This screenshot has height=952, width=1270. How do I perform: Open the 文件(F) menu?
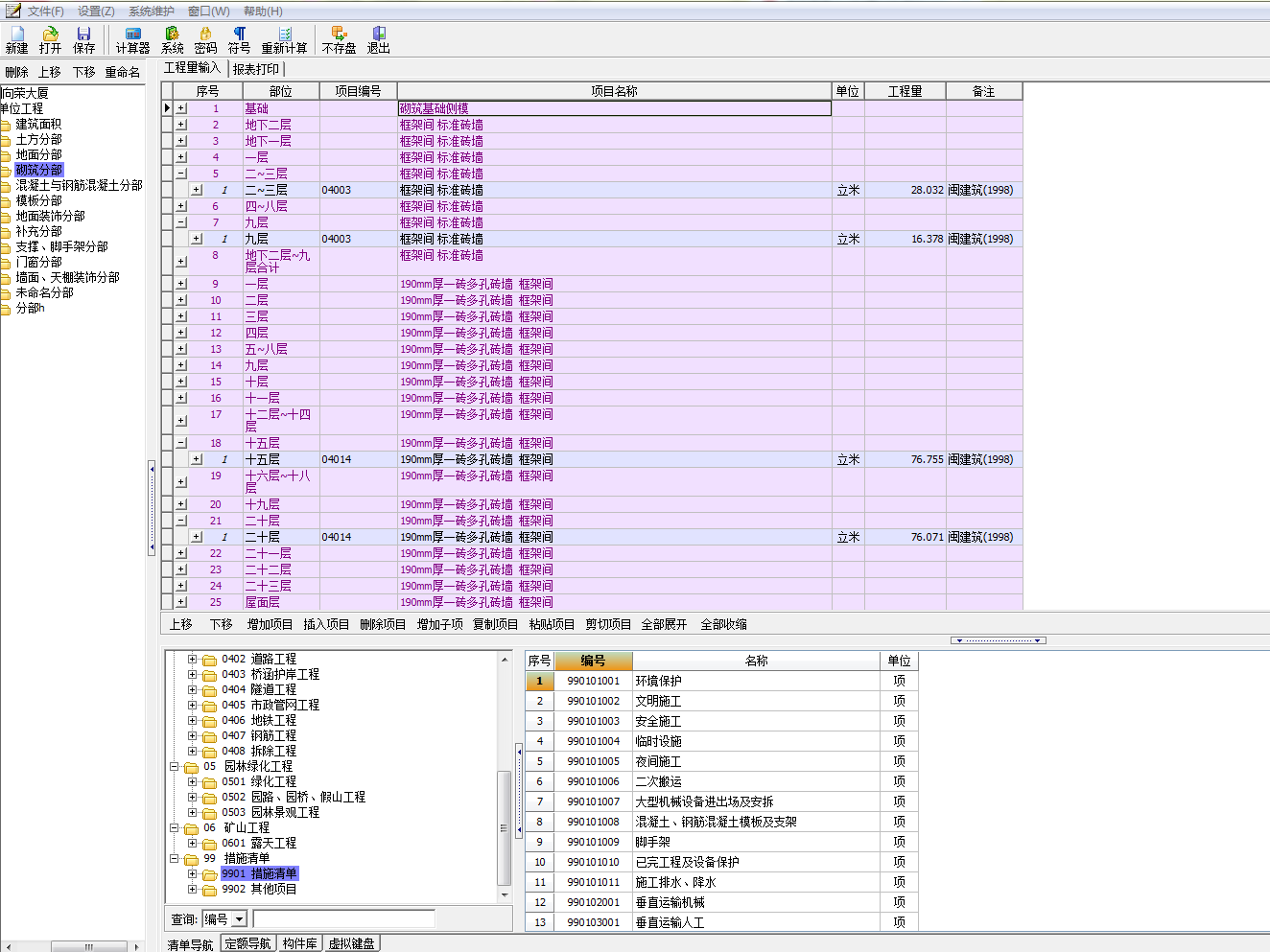click(45, 12)
